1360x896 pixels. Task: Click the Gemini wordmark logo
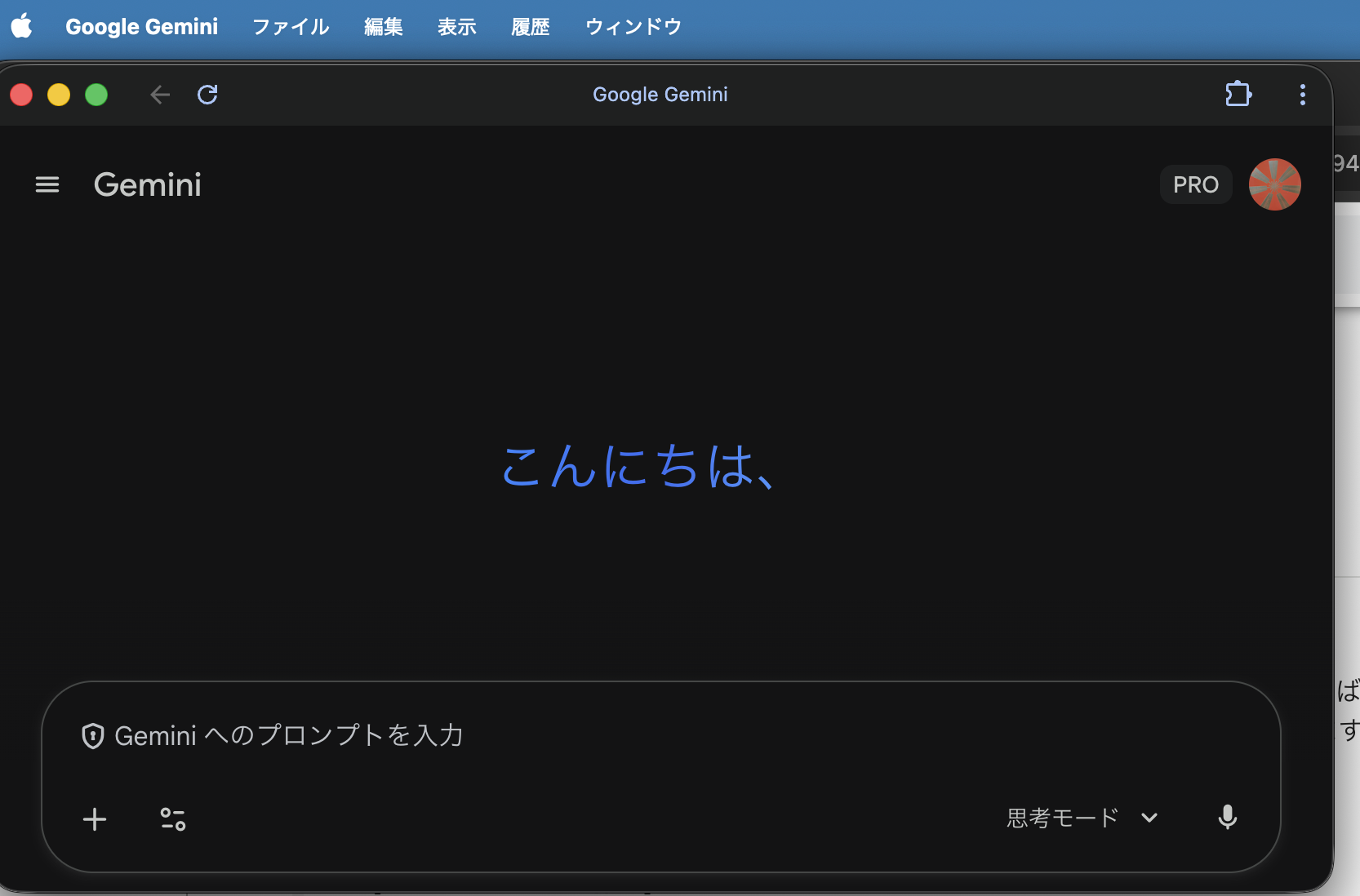[147, 184]
